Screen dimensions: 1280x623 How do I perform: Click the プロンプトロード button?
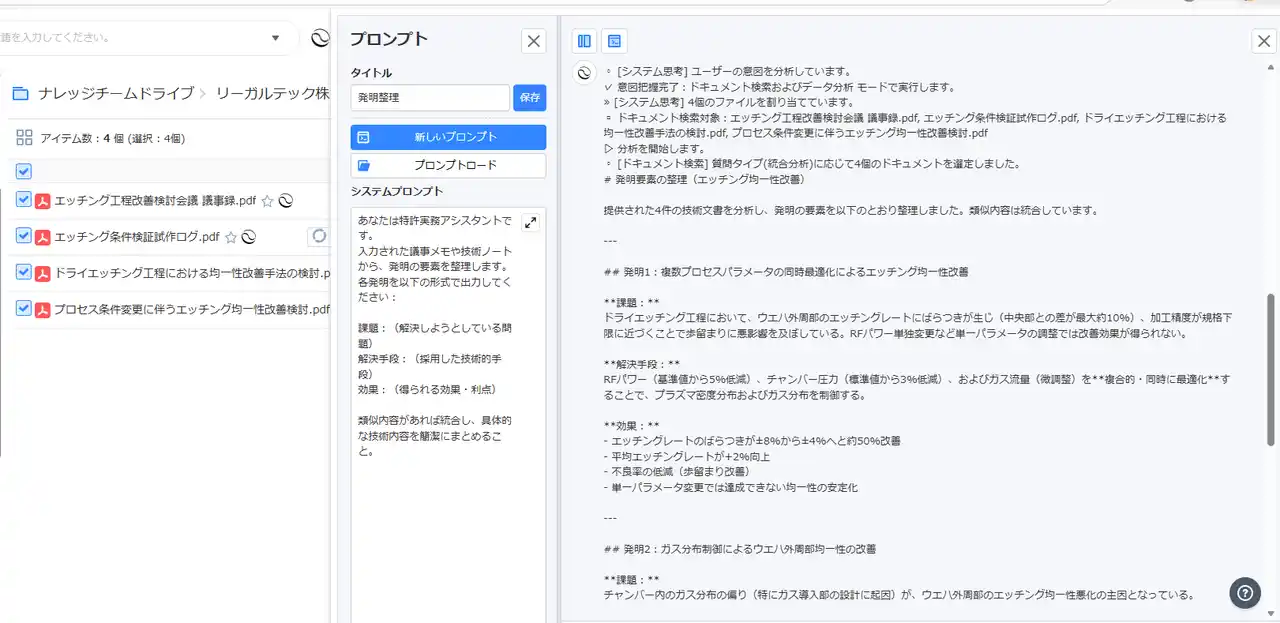(x=448, y=165)
